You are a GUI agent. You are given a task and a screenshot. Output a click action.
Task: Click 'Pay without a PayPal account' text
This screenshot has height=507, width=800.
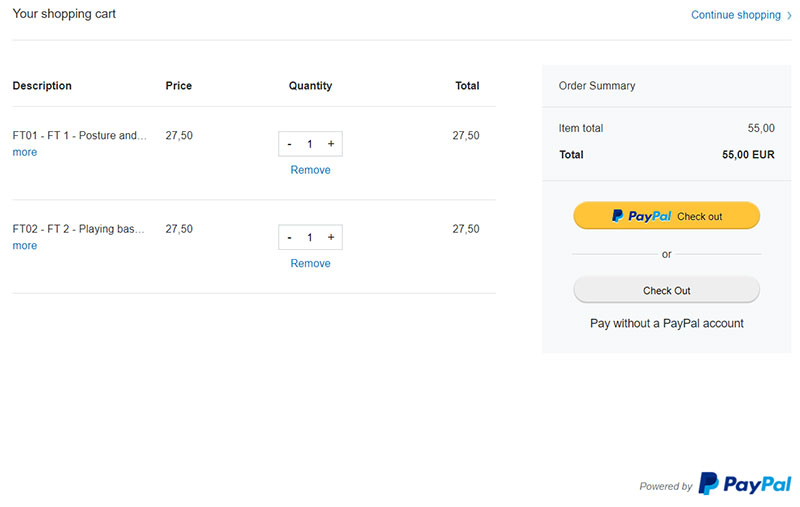(666, 323)
